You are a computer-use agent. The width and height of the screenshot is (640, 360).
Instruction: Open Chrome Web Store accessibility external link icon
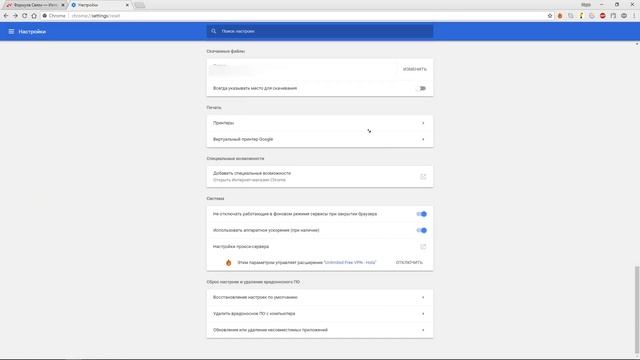point(423,176)
